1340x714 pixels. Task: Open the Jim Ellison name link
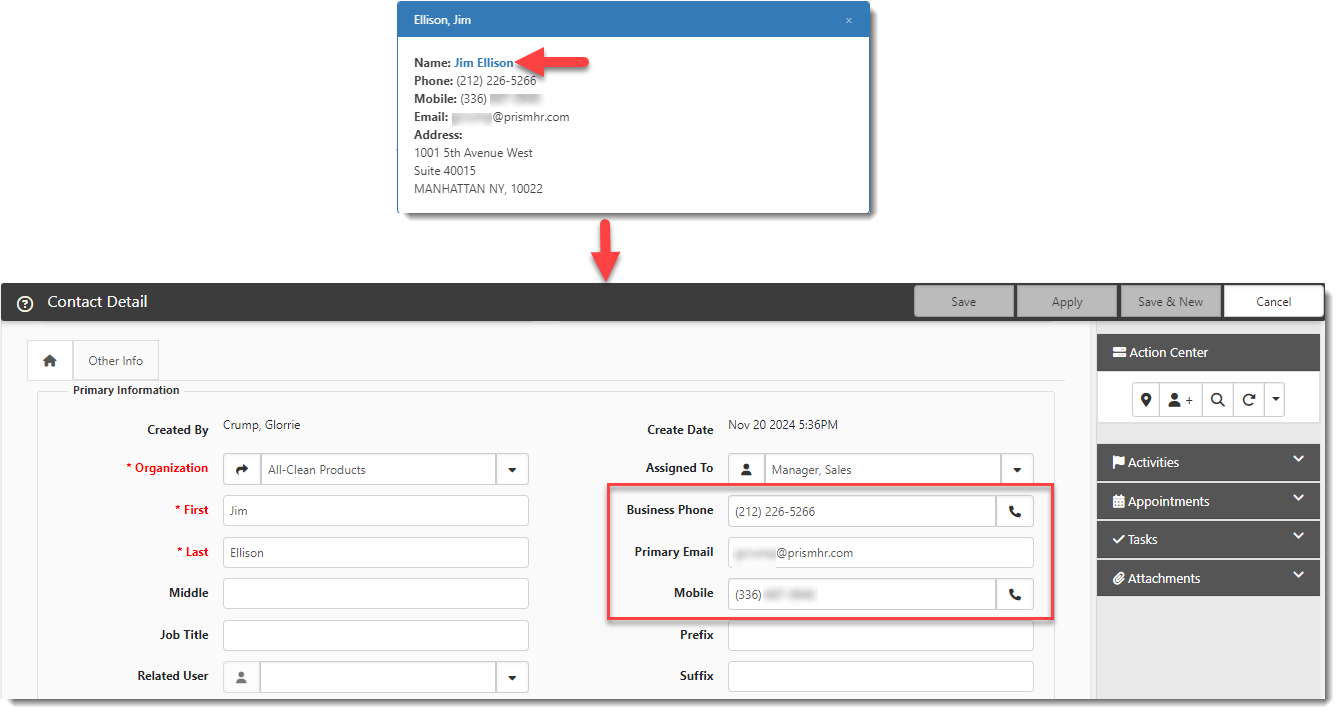pyautogui.click(x=483, y=63)
